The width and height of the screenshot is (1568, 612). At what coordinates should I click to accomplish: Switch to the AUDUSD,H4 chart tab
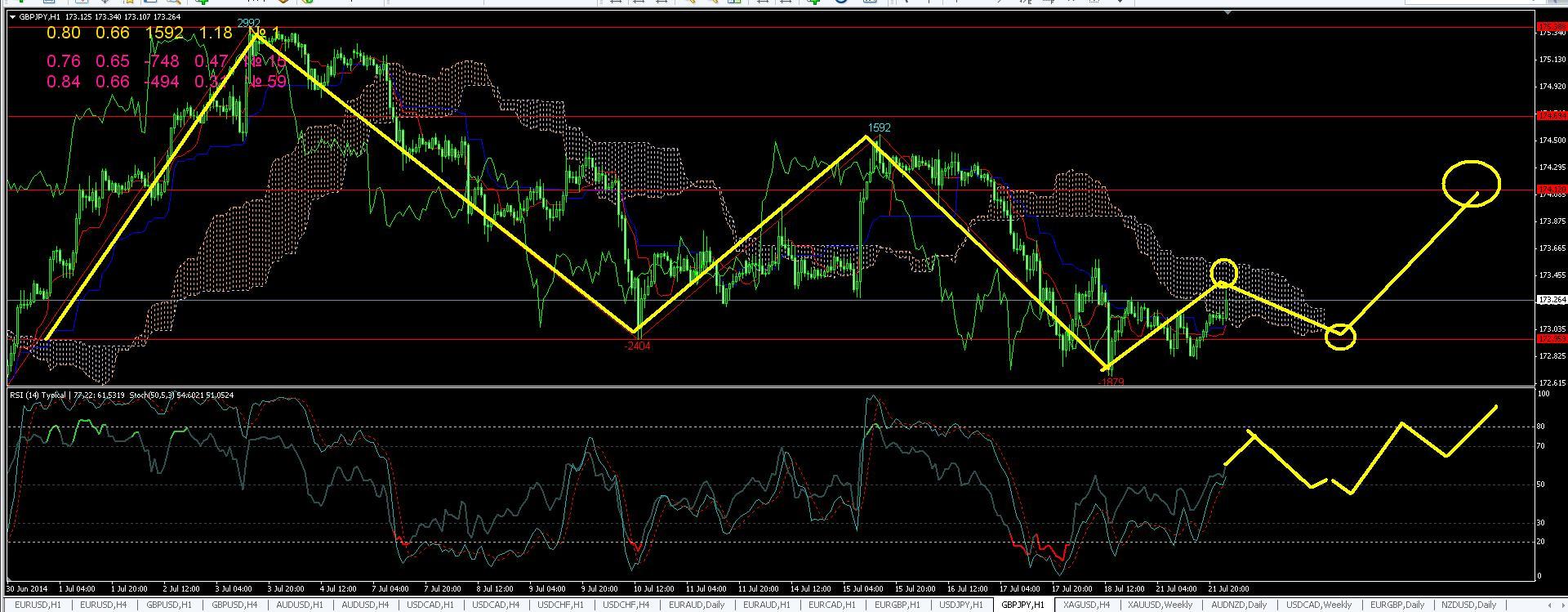[x=367, y=605]
